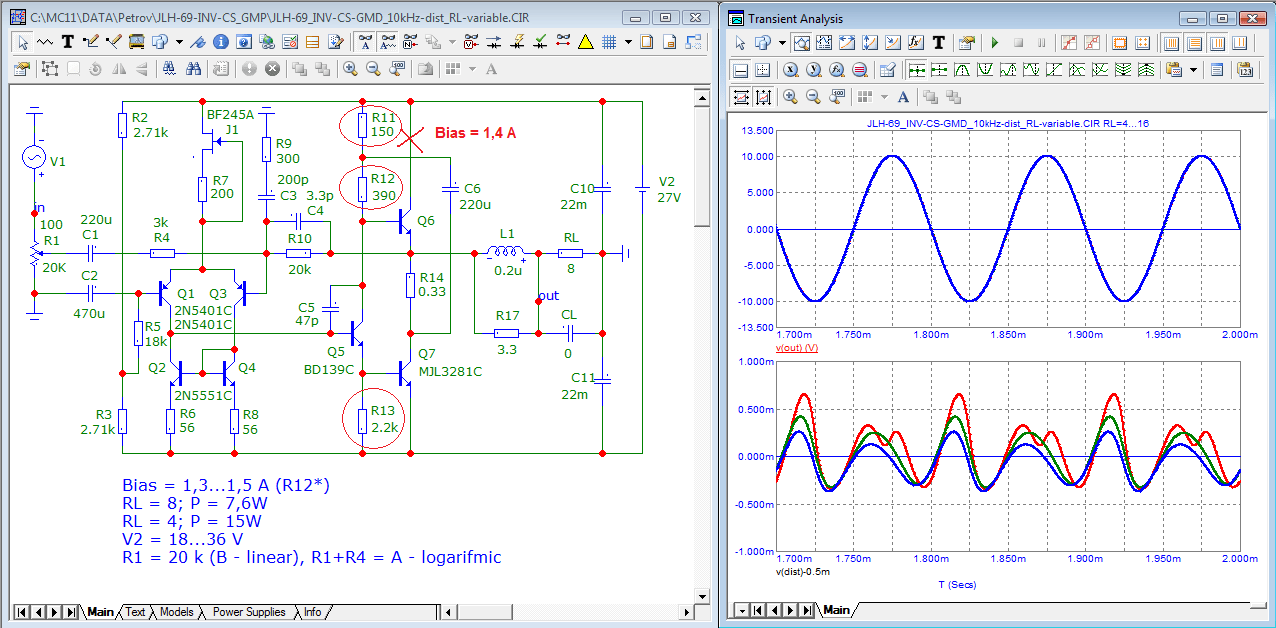Viewport: 1276px width, 628px height.
Task: Open dropdown arrow next to copy-to-clipboard icon in schematic
Action: [179, 42]
